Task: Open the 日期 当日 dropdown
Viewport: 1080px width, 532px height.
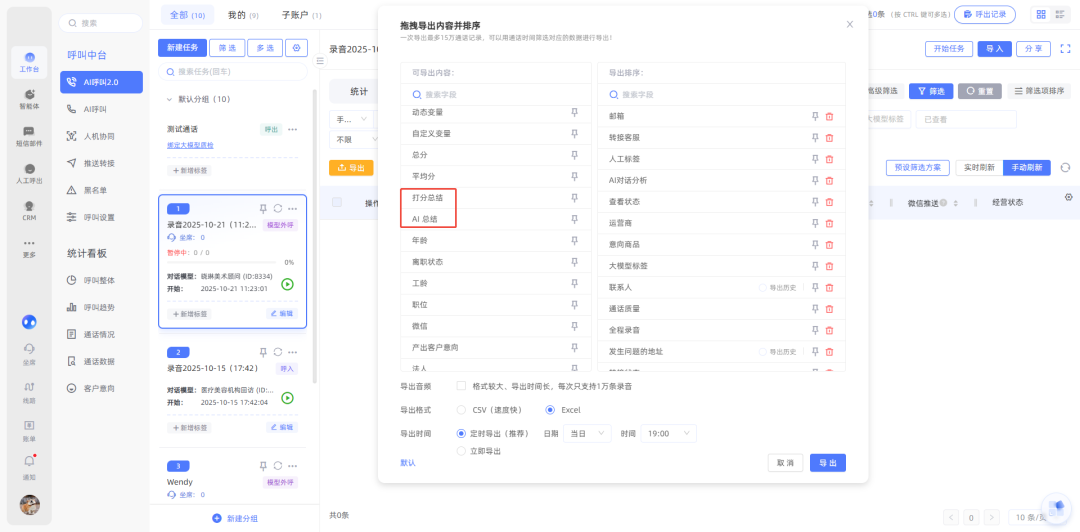Action: point(588,433)
